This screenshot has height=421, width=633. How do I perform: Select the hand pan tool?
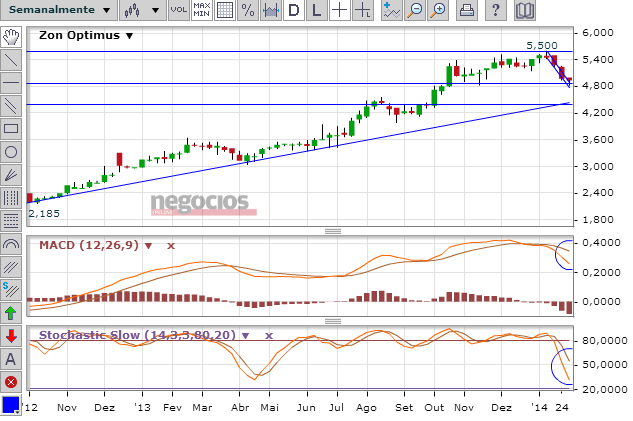[11, 37]
